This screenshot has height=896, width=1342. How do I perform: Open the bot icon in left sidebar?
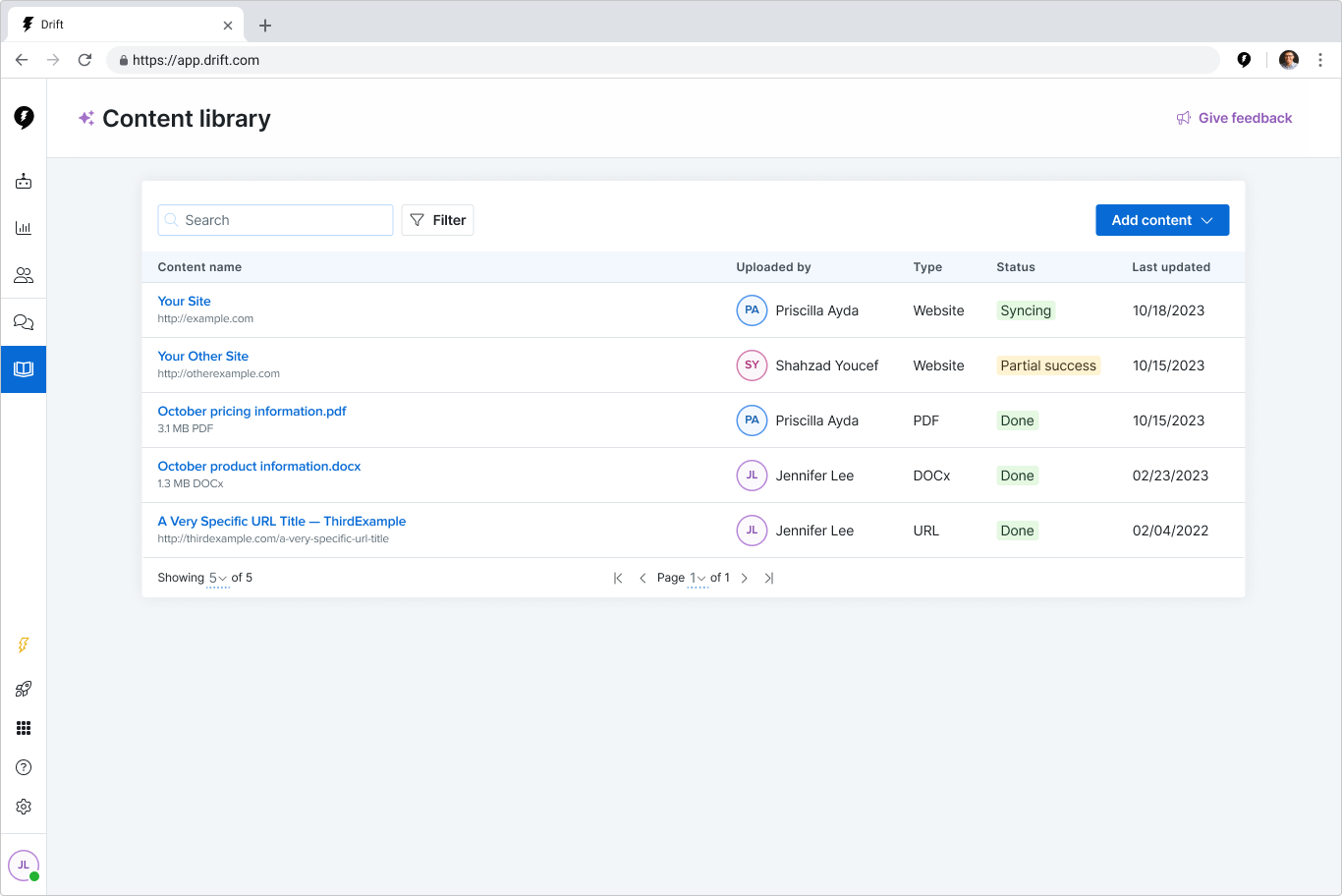point(24,182)
